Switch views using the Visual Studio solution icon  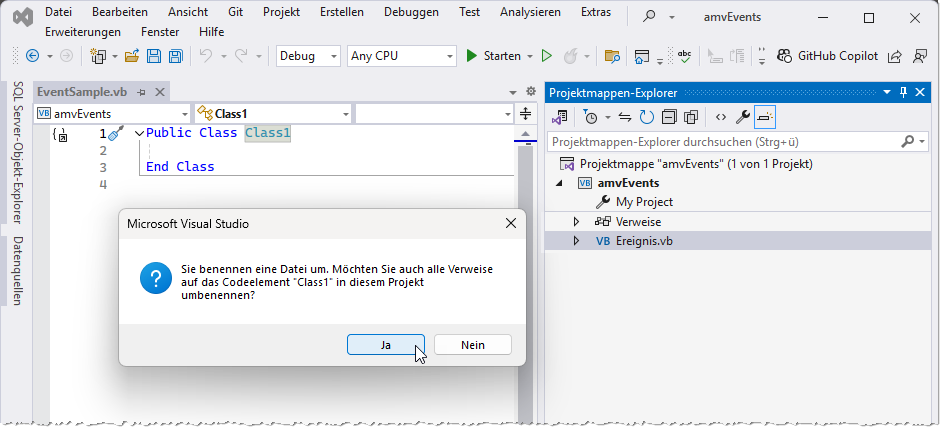560,117
